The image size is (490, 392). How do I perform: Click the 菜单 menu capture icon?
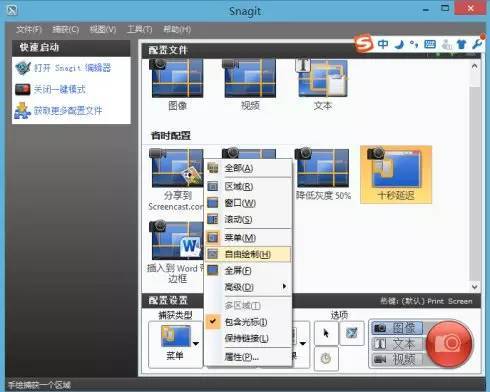click(x=213, y=238)
